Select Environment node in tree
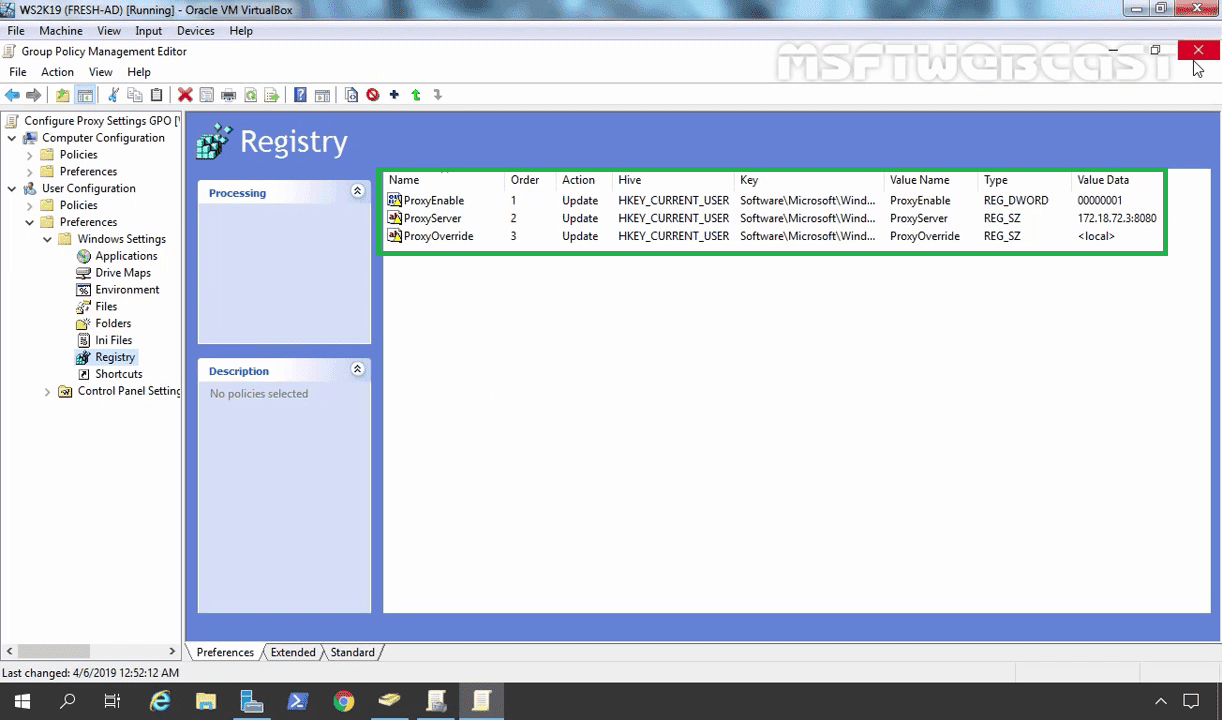Viewport: 1222px width, 720px height. point(127,290)
